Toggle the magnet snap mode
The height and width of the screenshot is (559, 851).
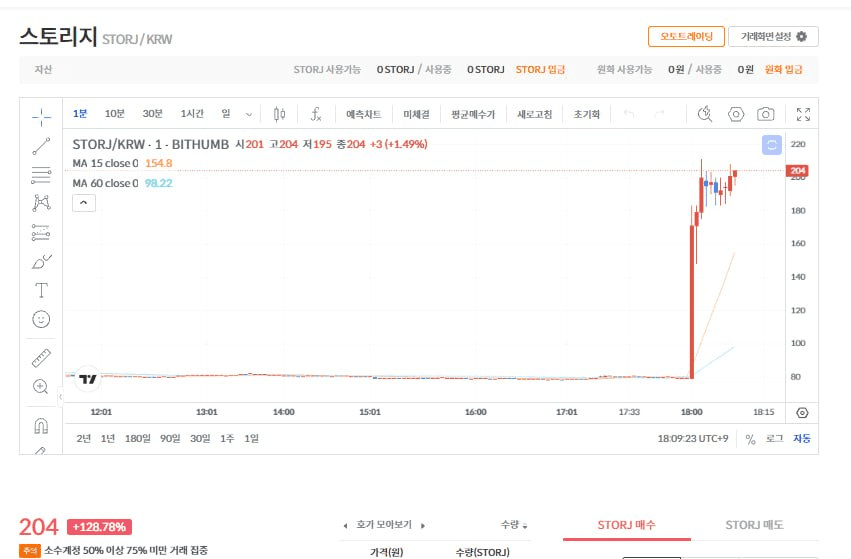point(41,425)
